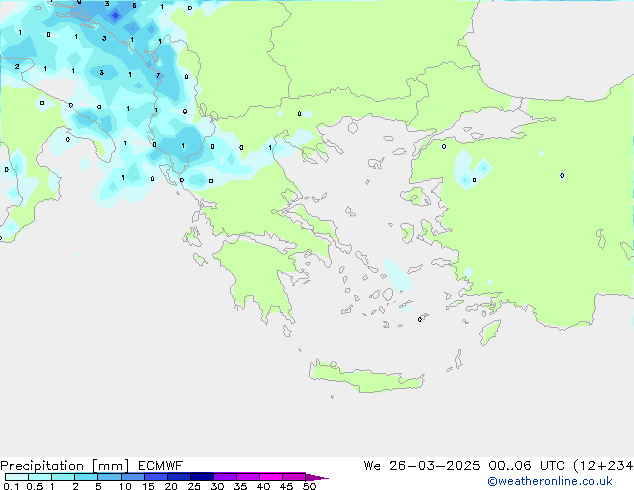Viewport: 634px width, 490px height.
Task: Click the legend label '45'
Action: pos(286,486)
